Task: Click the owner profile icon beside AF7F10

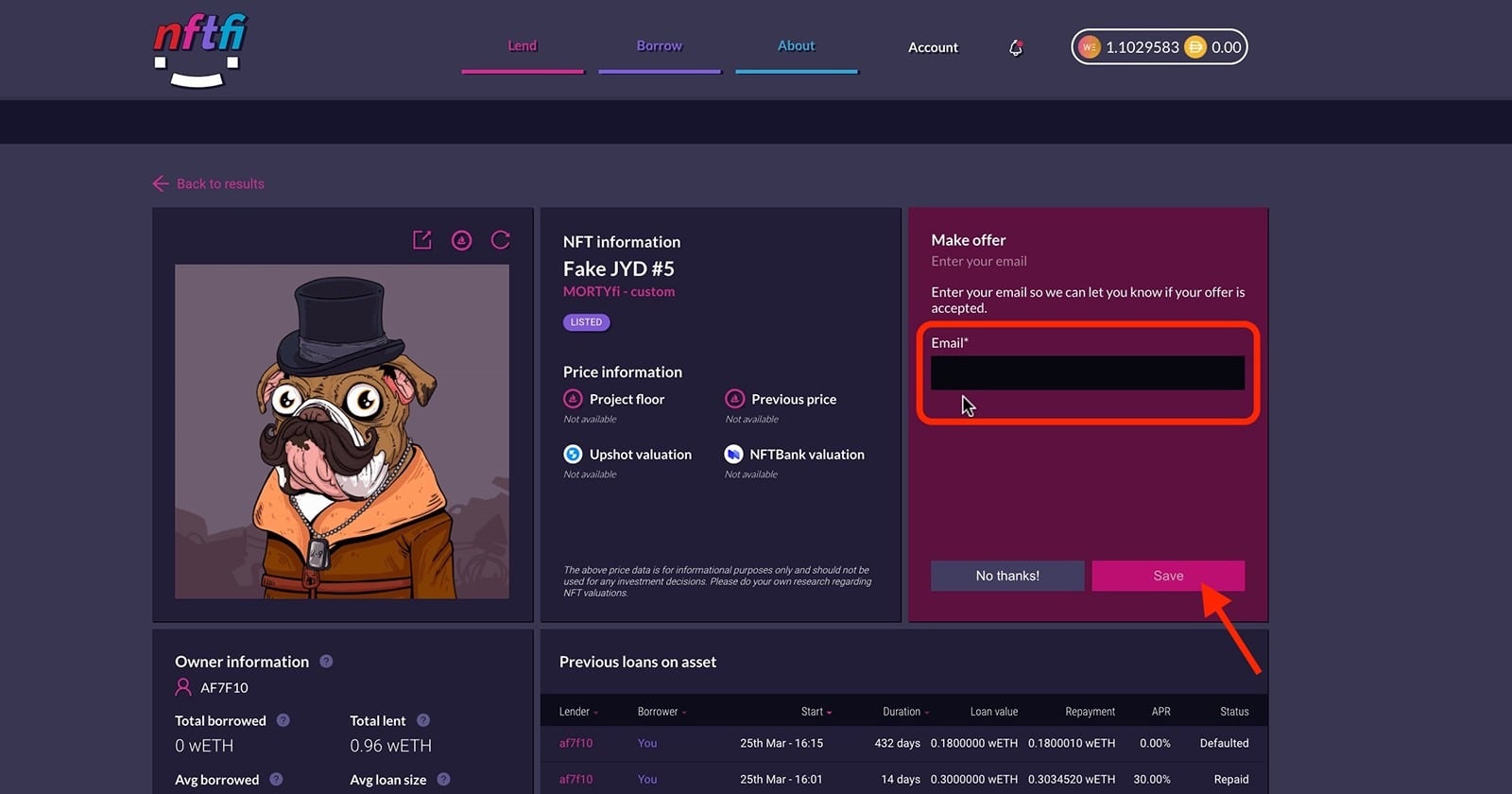Action: coord(183,687)
